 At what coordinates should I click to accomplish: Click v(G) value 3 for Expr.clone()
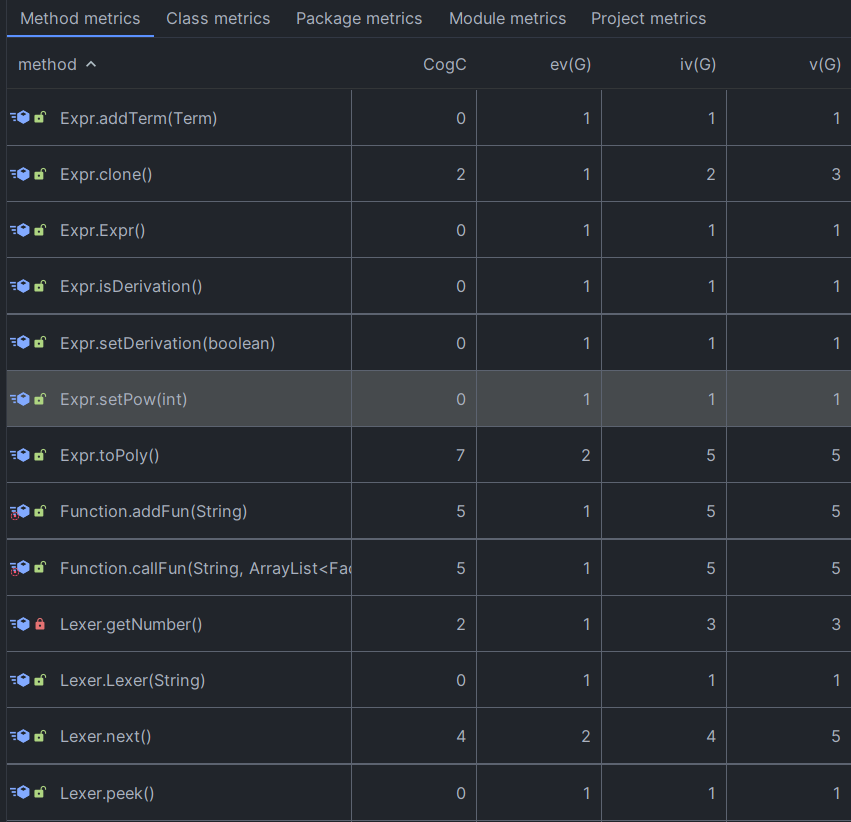pyautogui.click(x=836, y=174)
